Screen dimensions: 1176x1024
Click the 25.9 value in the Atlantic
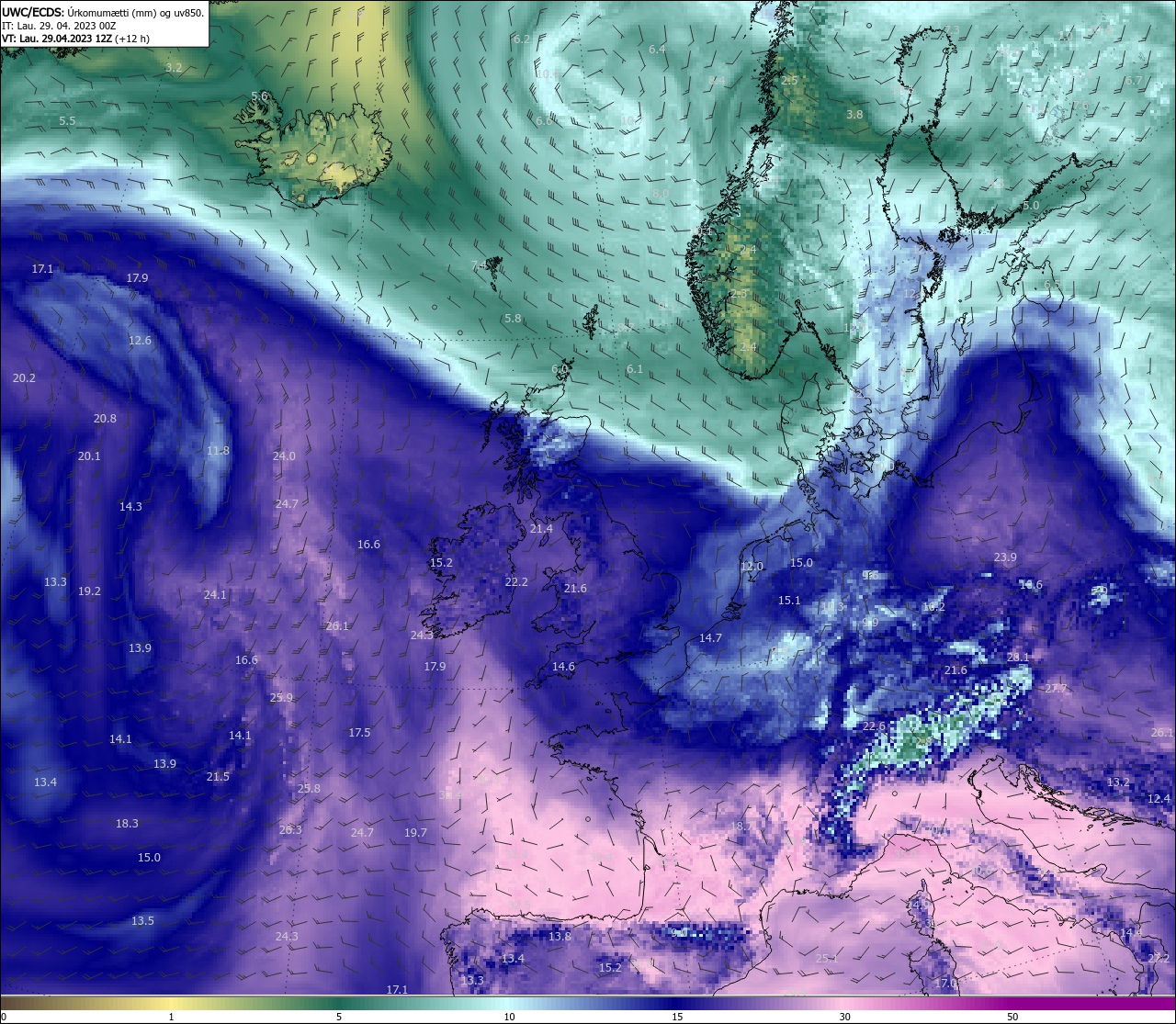281,697
